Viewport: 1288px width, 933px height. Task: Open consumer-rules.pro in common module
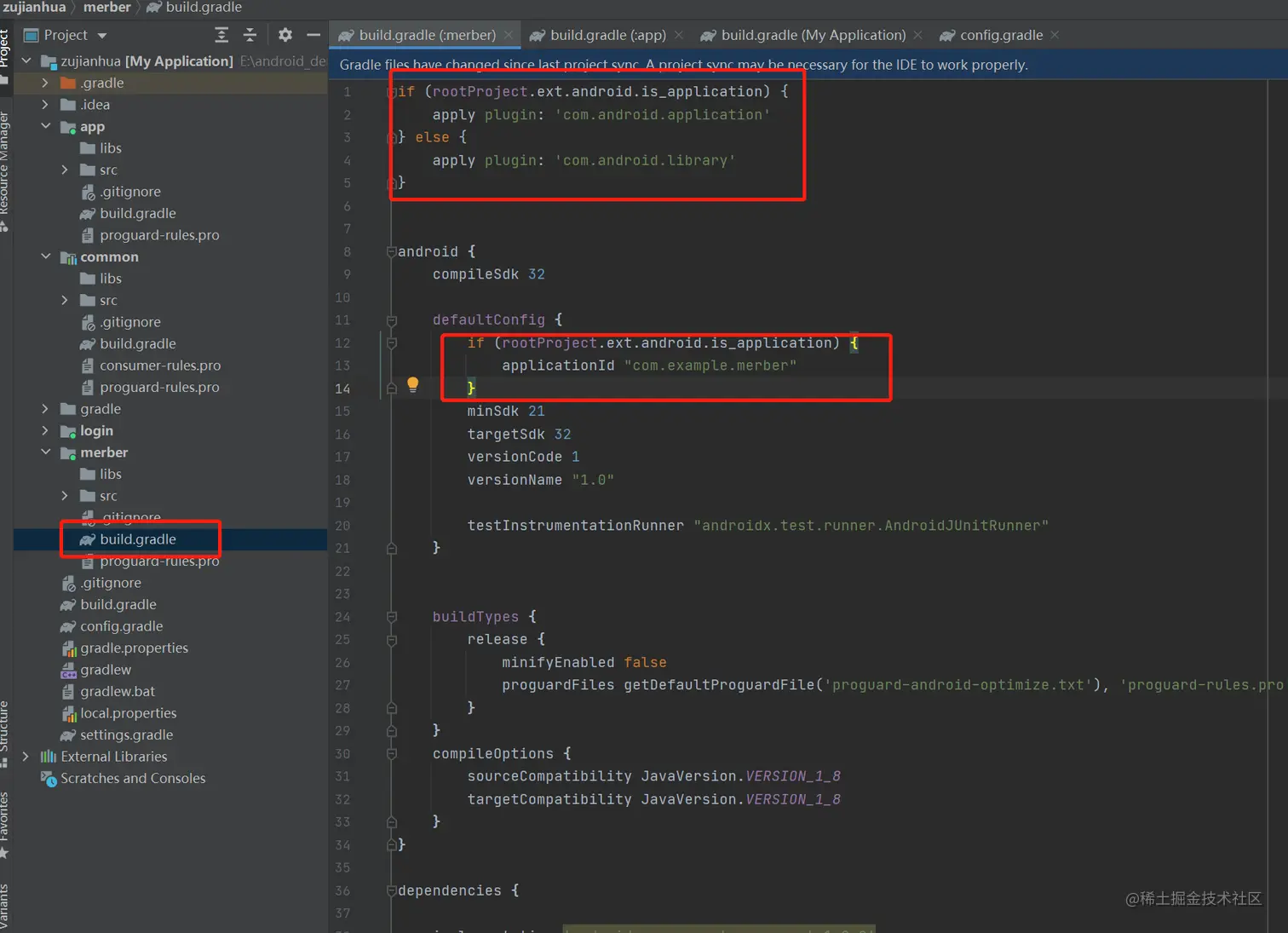tap(150, 366)
